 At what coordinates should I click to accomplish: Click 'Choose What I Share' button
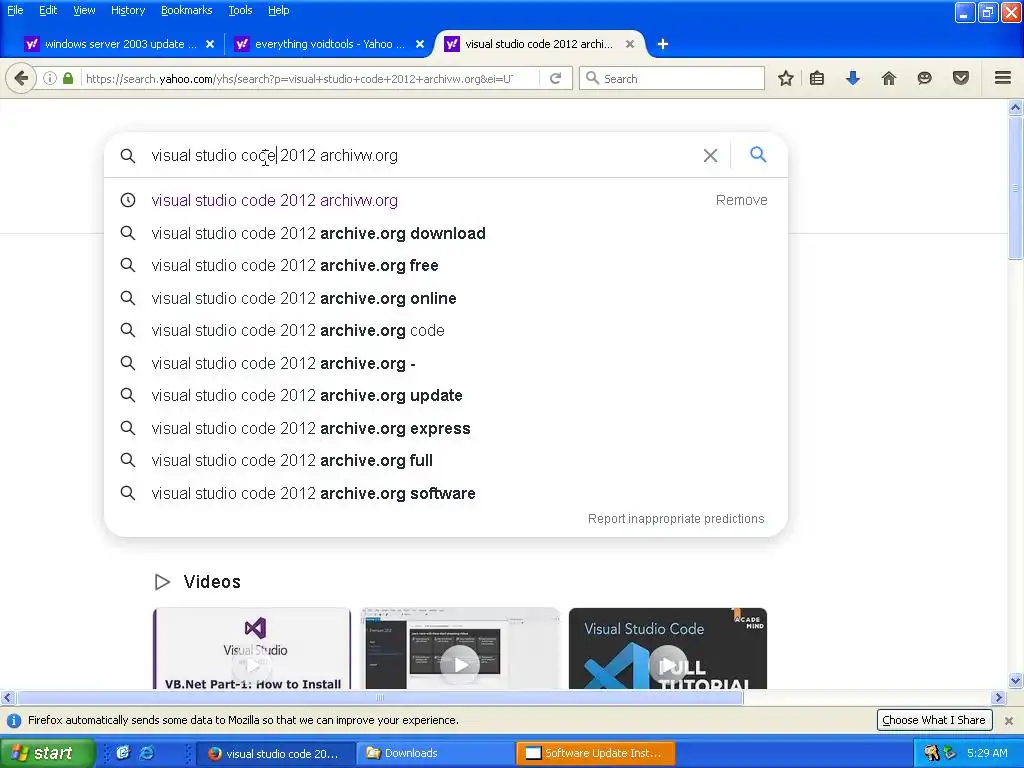click(x=934, y=720)
